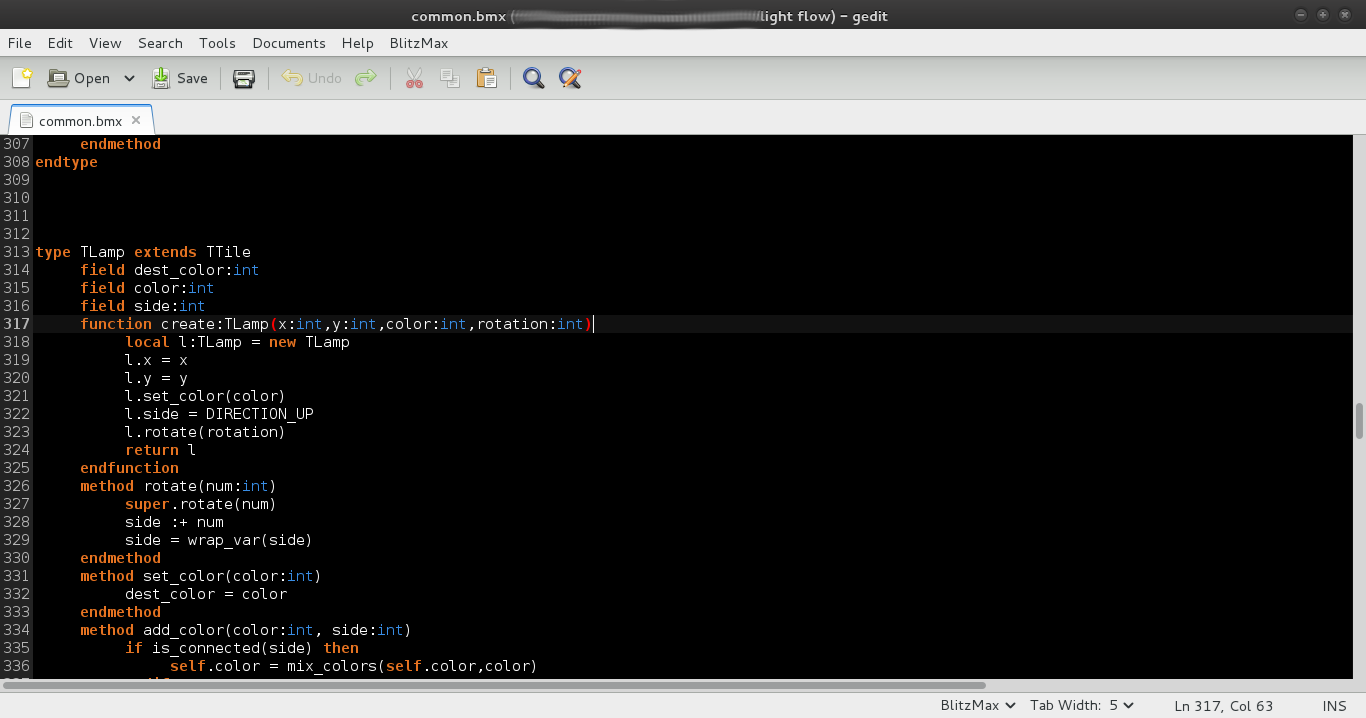Expand the Open recent files arrow
The height and width of the screenshot is (718, 1366).
click(x=129, y=78)
